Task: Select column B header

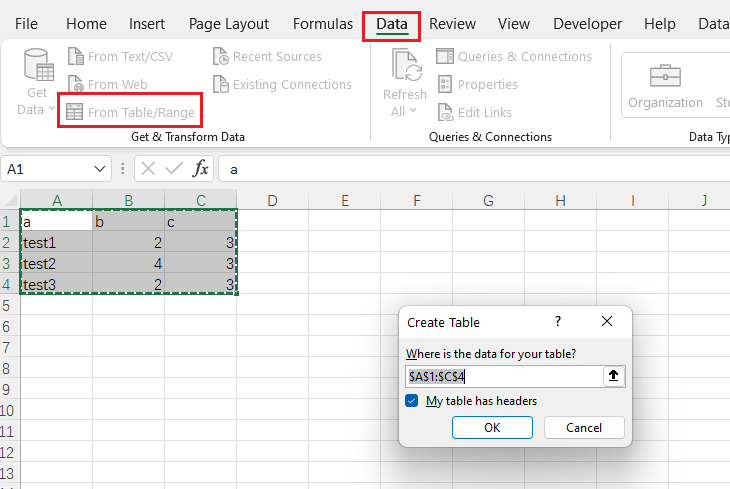Action: (128, 200)
